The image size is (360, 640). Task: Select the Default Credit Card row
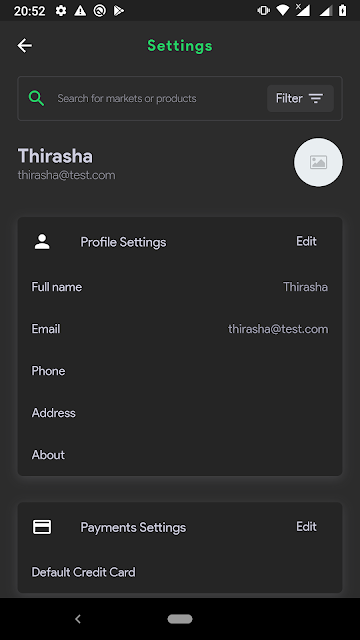[x=180, y=572]
